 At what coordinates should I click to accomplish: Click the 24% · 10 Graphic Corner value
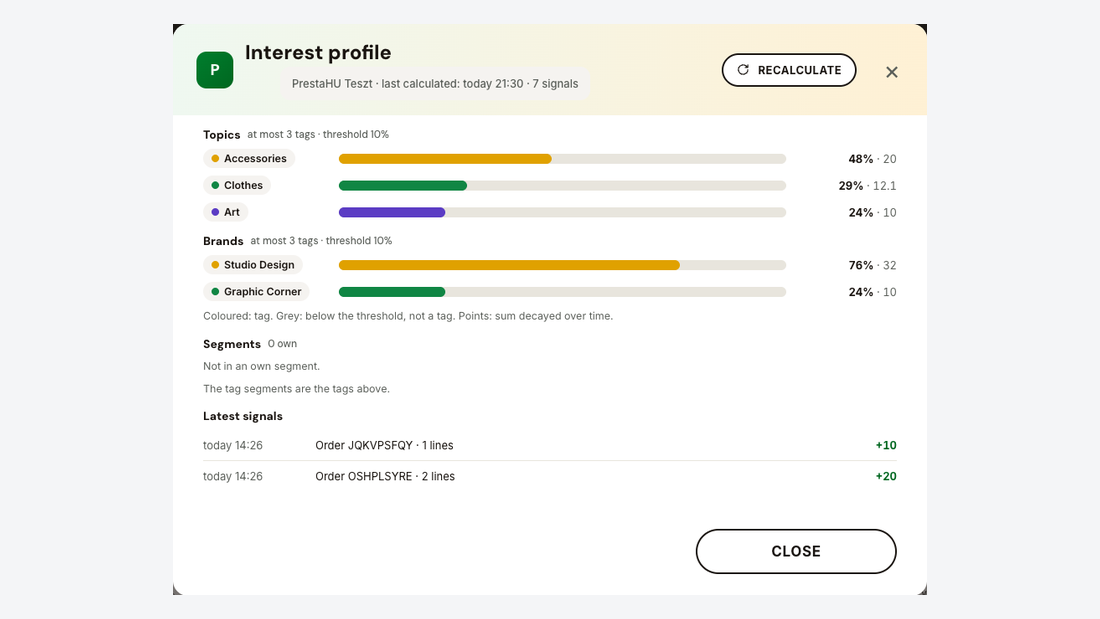pos(872,291)
